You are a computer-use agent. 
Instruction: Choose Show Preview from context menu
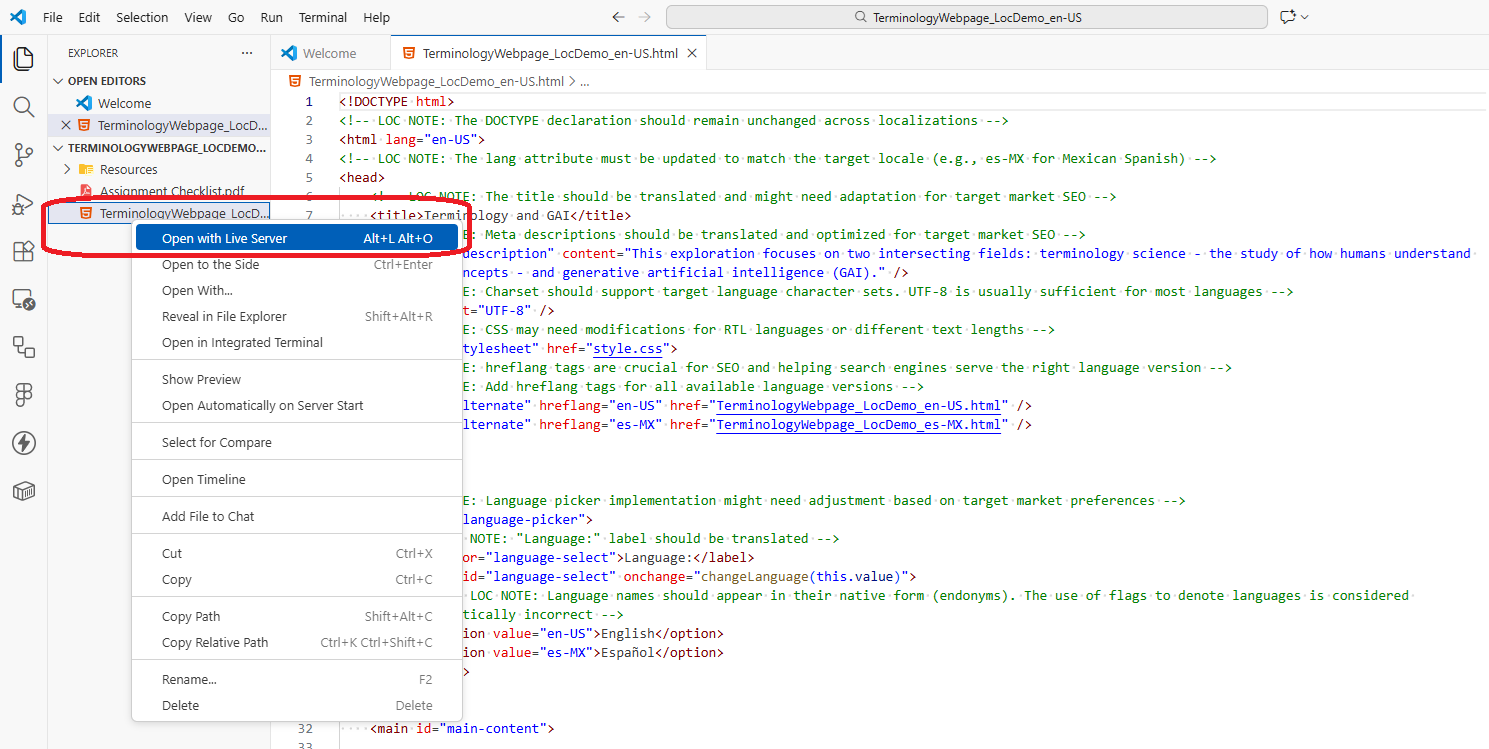[297, 380]
